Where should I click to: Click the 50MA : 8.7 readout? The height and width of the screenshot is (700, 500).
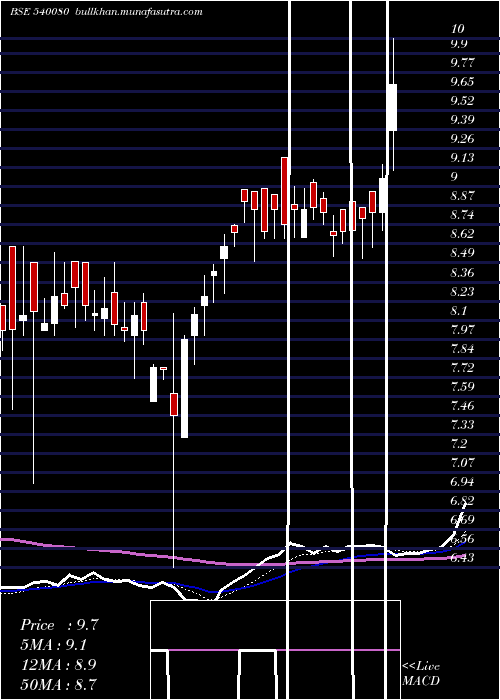tap(58, 684)
